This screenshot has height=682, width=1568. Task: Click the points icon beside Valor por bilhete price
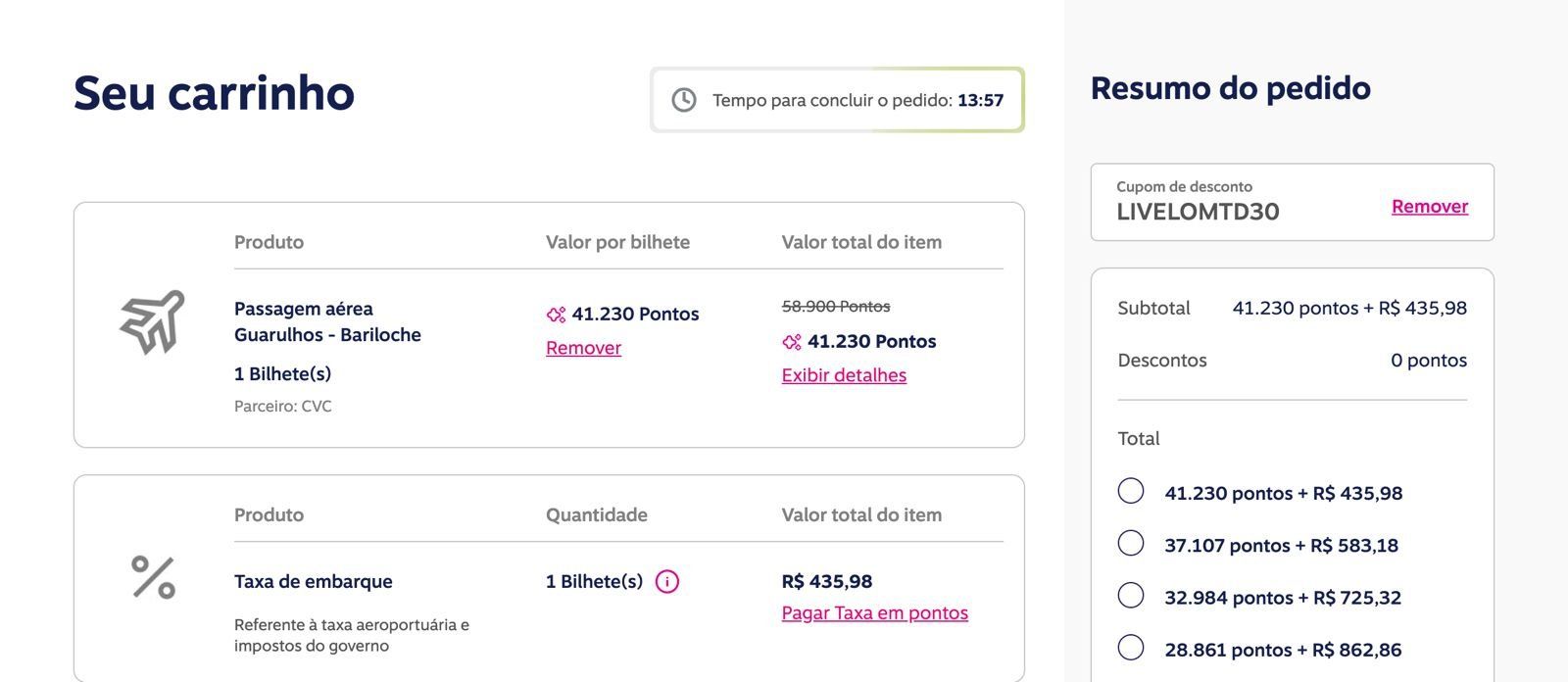[556, 315]
